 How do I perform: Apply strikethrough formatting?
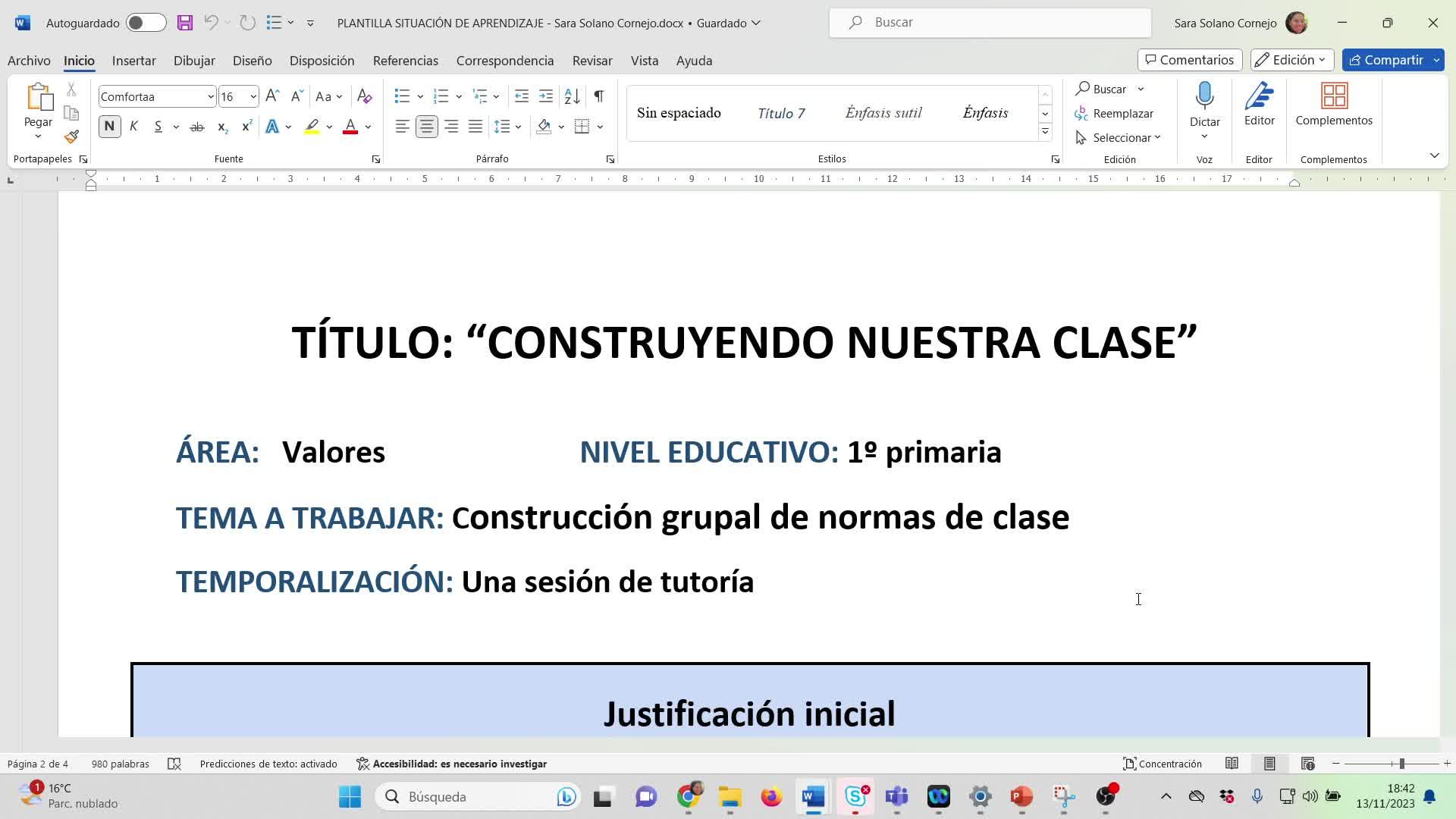197,127
